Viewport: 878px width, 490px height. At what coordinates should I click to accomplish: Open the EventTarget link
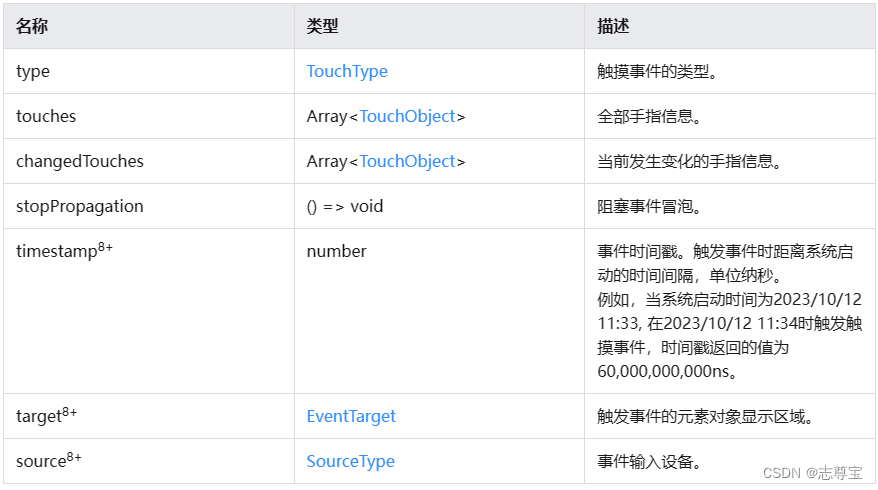pos(351,416)
